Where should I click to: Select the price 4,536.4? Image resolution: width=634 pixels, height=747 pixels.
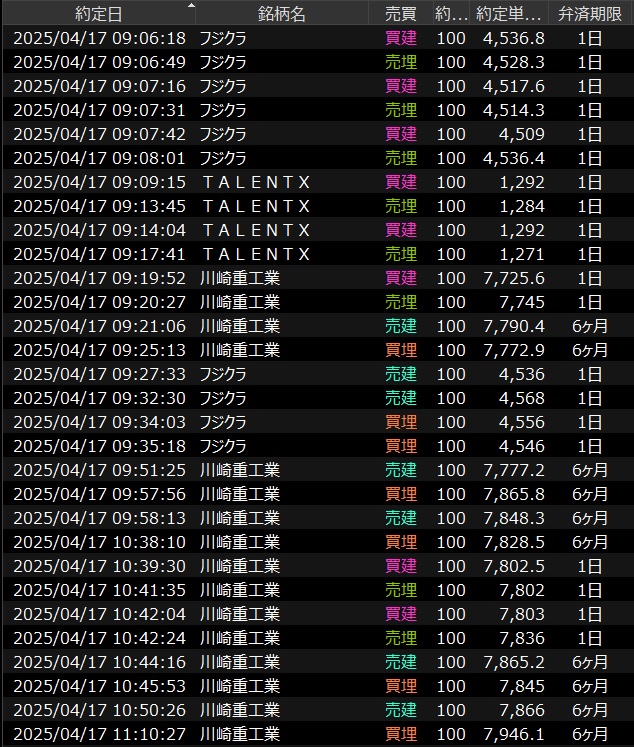[x=513, y=158]
